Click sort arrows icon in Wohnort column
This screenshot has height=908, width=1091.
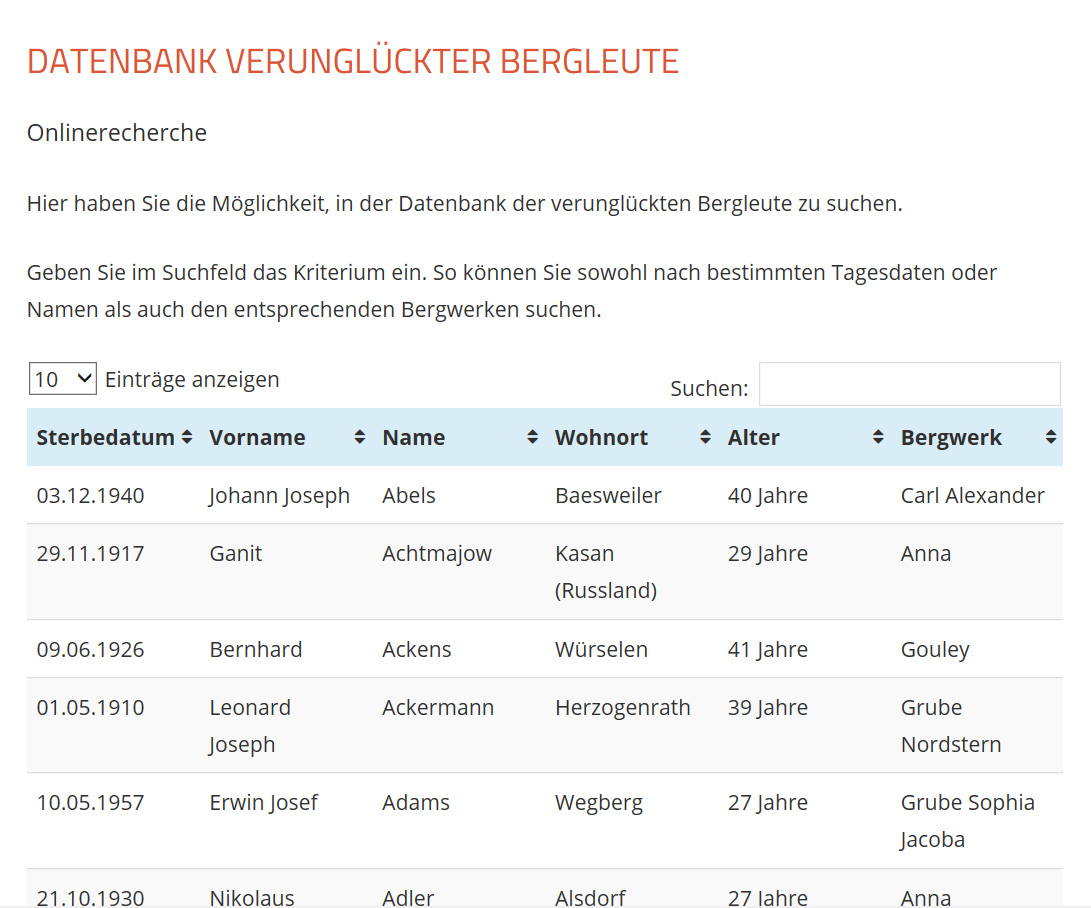[705, 437]
